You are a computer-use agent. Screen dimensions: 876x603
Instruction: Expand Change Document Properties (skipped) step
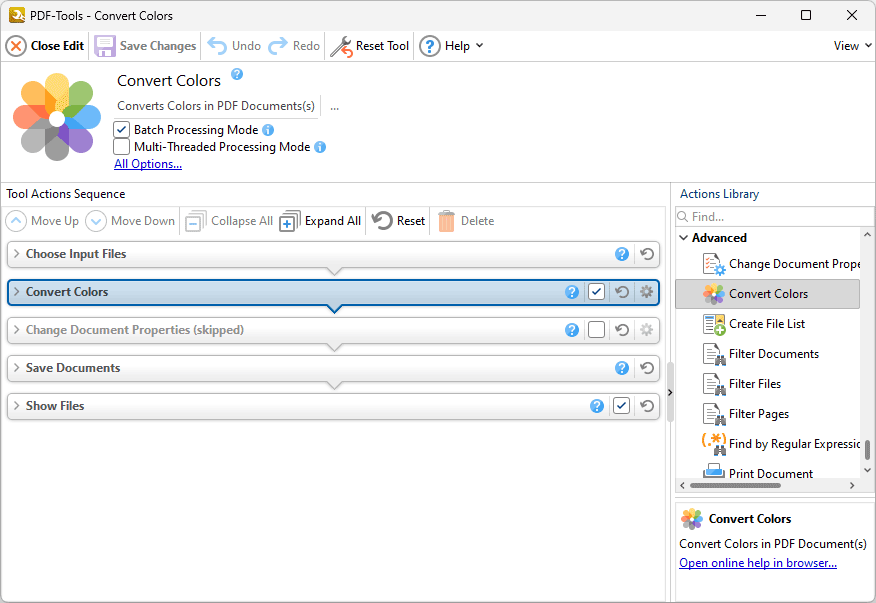tap(16, 330)
